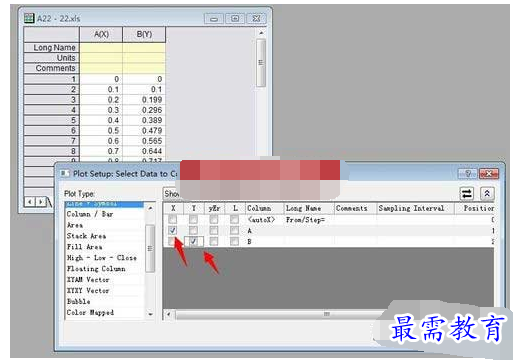
Task: Click the Plot Setup dialog title icon
Action: click(x=64, y=173)
